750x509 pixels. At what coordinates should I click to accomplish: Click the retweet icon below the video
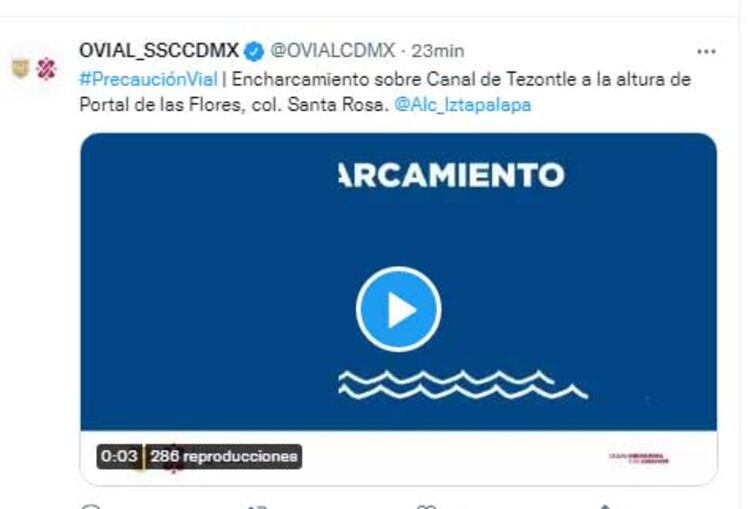point(257,506)
